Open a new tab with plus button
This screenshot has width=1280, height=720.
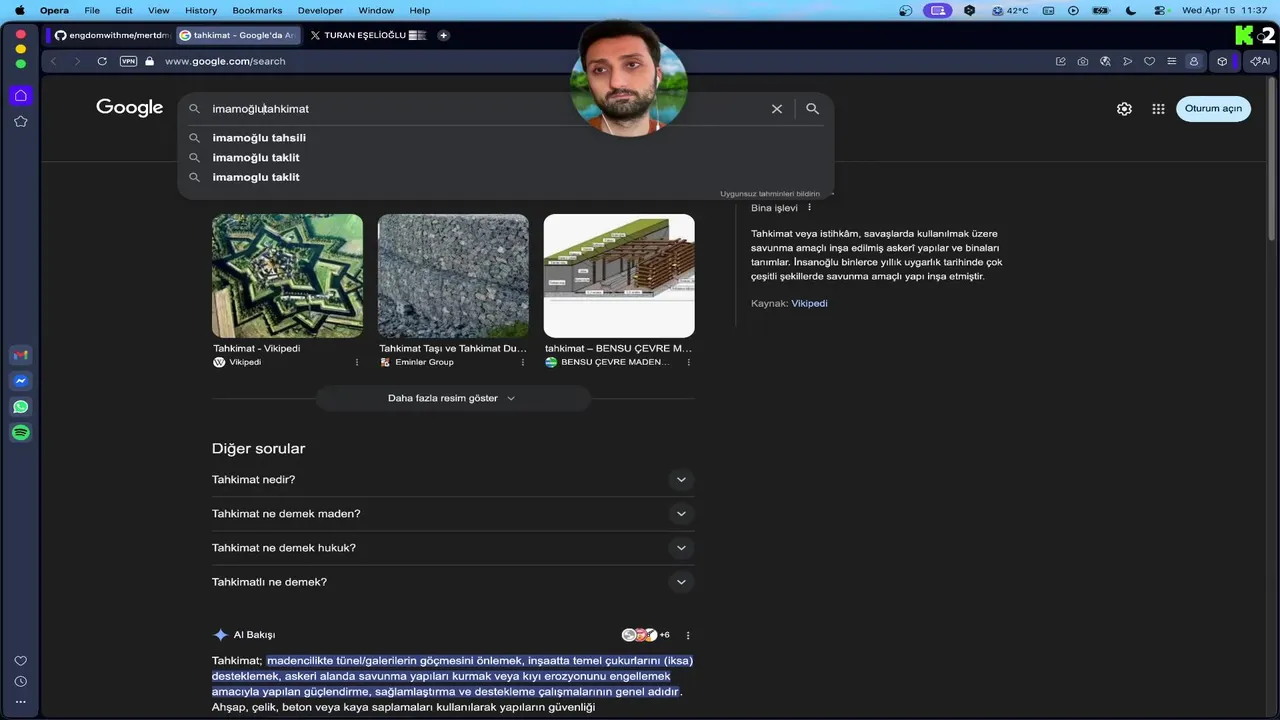pyautogui.click(x=443, y=35)
